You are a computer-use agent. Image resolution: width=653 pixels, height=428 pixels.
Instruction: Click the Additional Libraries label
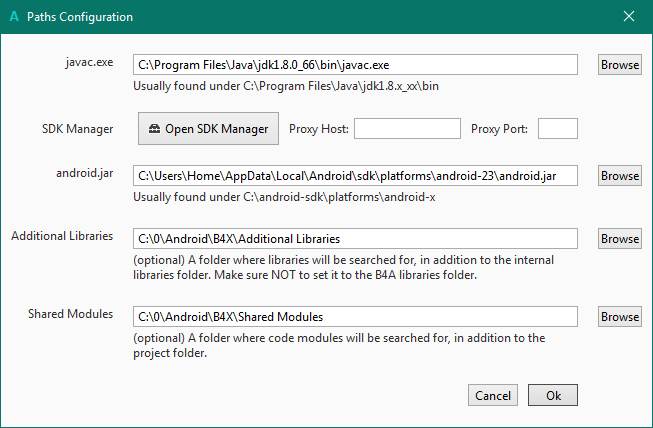point(62,237)
